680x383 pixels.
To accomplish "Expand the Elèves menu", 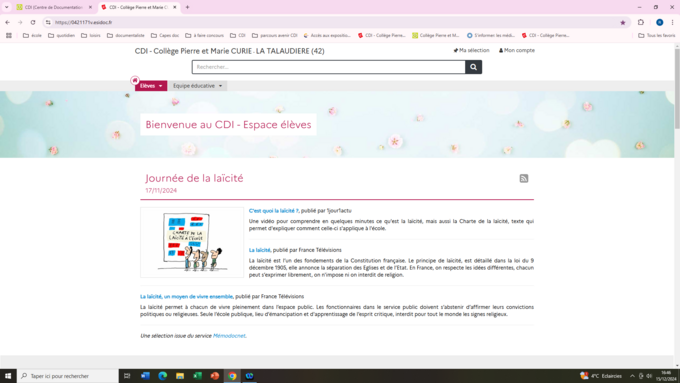I will pos(151,86).
